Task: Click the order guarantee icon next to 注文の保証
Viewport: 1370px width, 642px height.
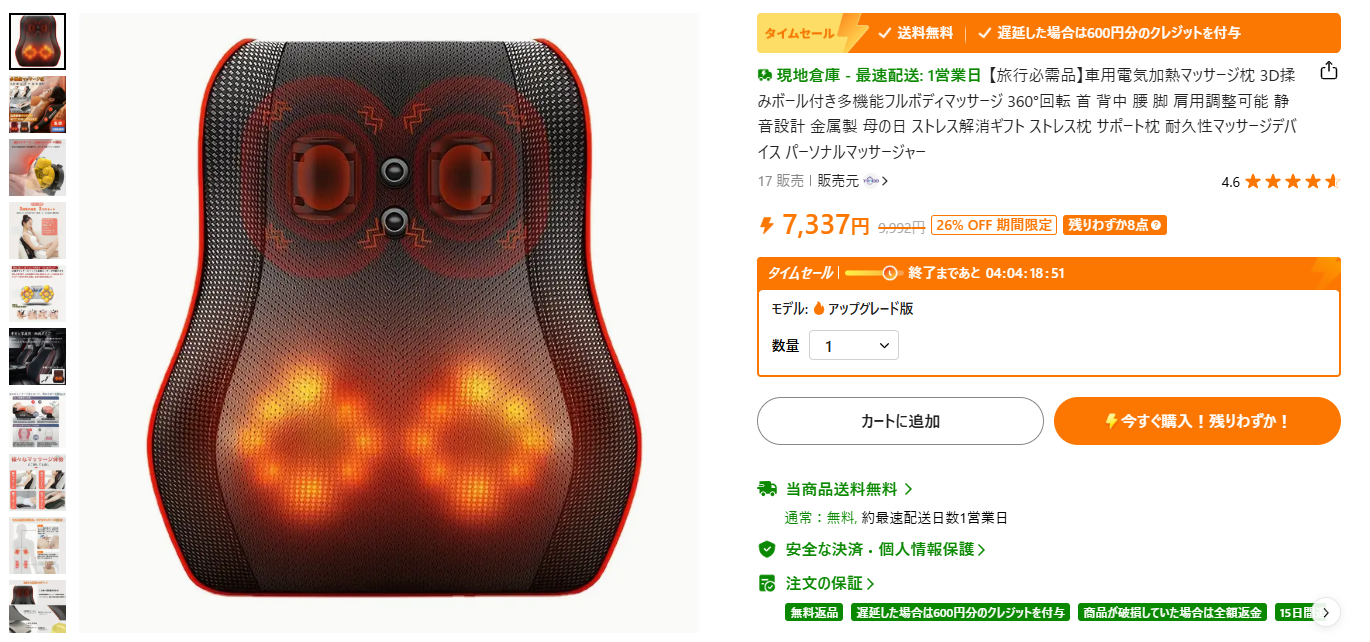Action: click(767, 583)
